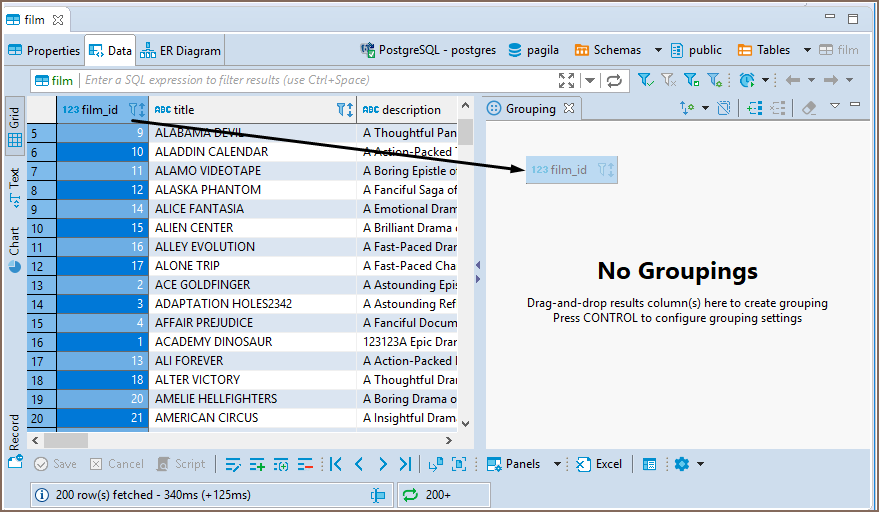This screenshot has height=512, width=879.
Task: Click the Add row icon in bottom toolbar
Action: (x=257, y=464)
